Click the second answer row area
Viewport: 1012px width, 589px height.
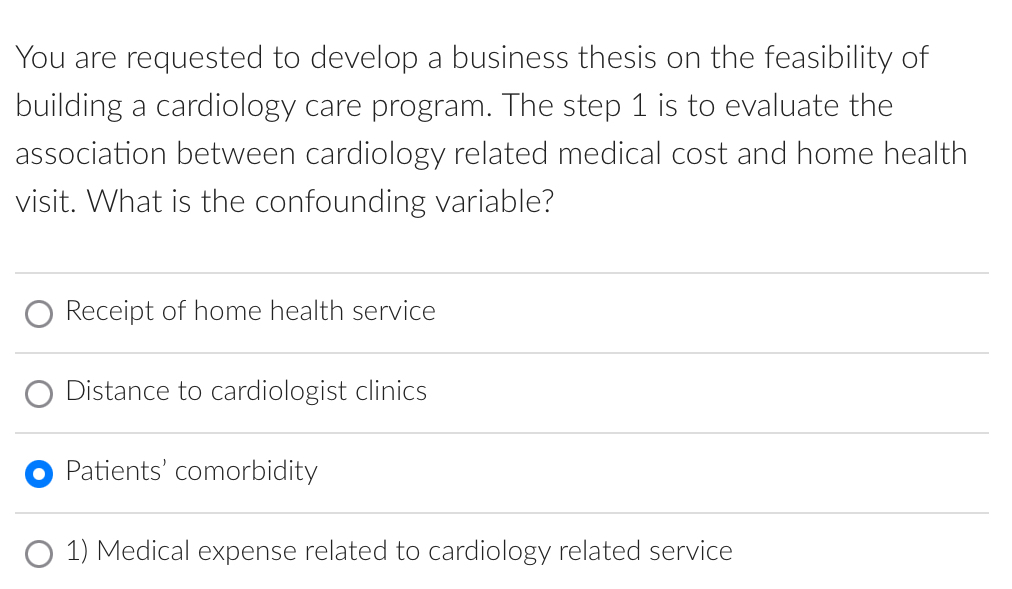(500, 393)
